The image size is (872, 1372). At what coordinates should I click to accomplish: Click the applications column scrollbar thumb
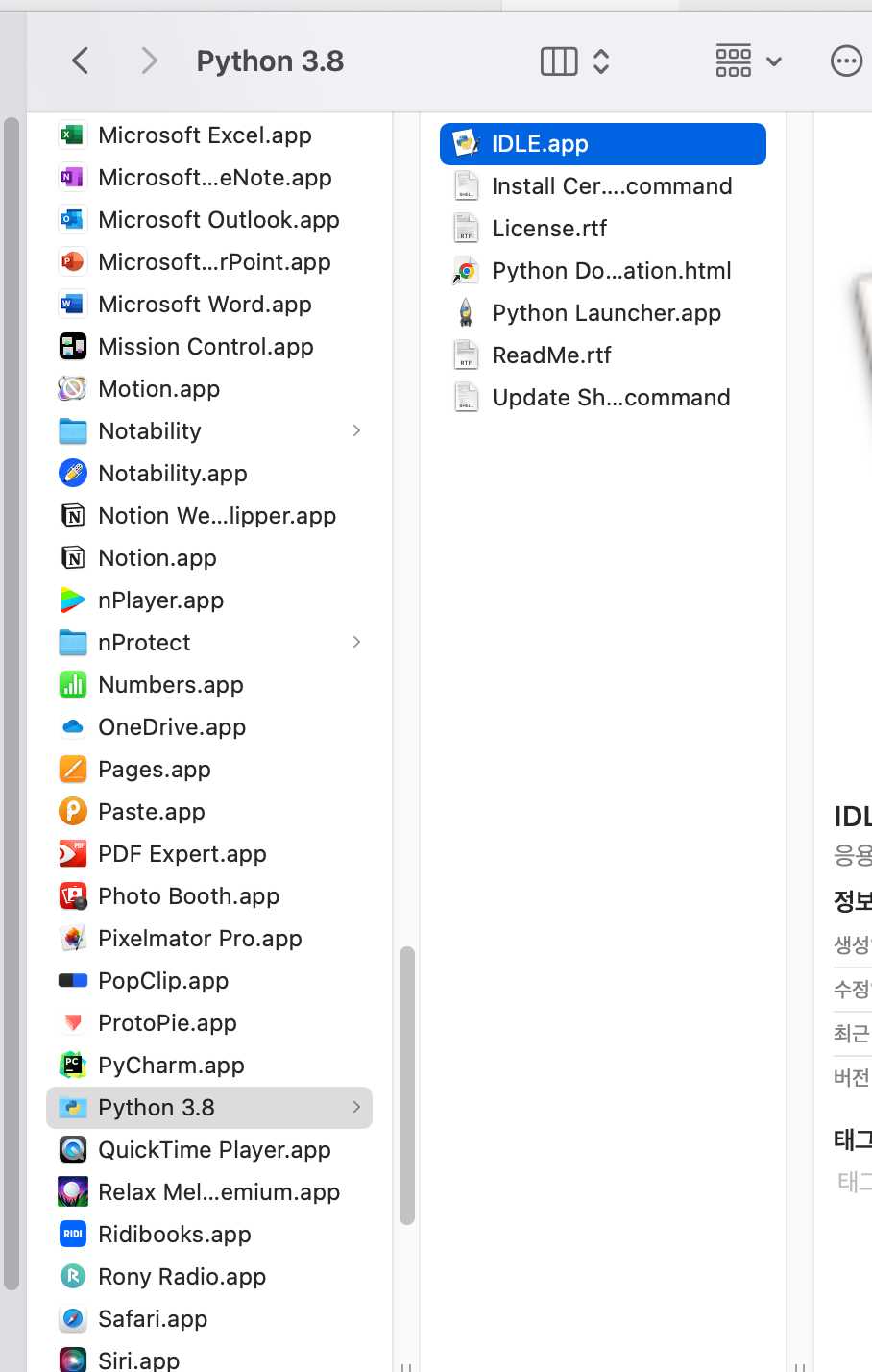click(x=407, y=1086)
